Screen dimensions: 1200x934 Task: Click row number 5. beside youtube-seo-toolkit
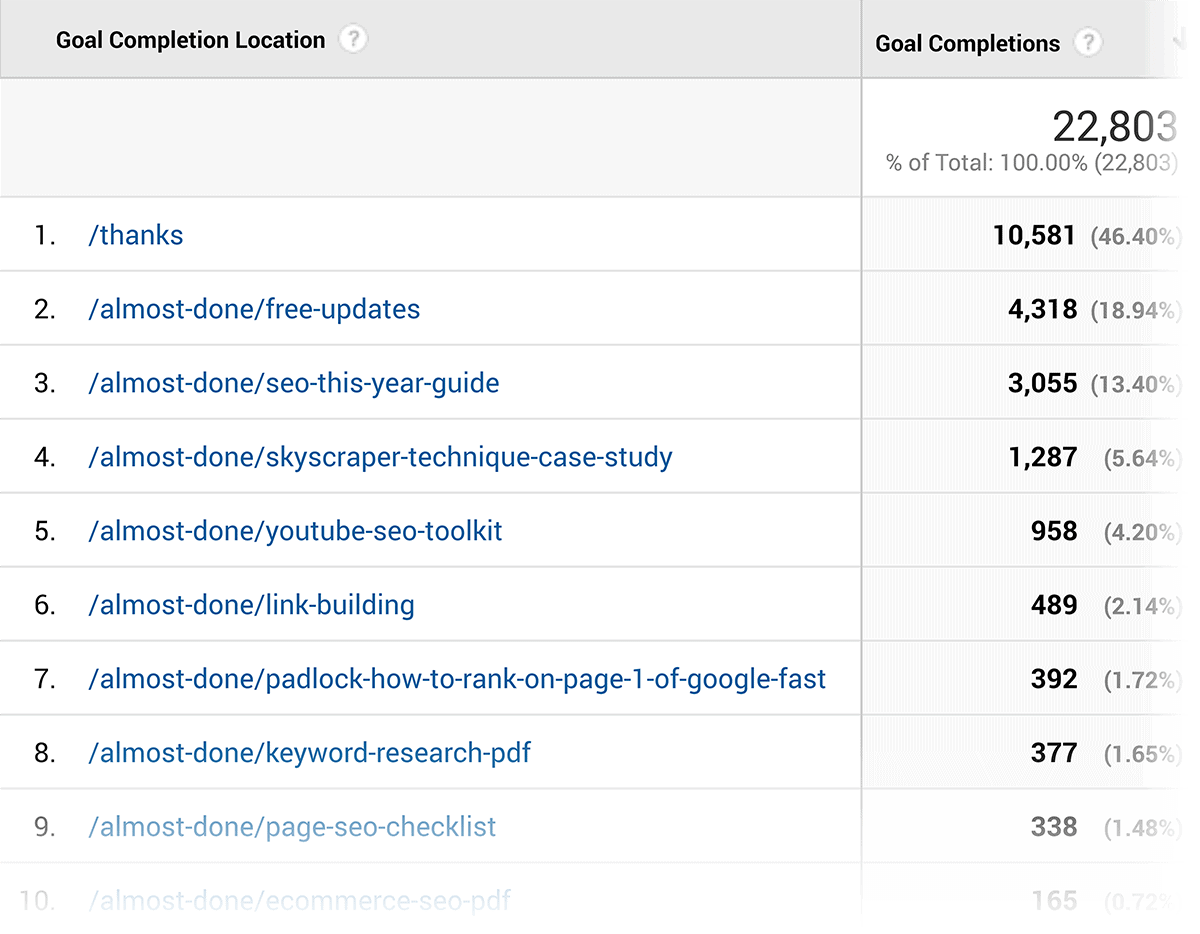tap(45, 531)
